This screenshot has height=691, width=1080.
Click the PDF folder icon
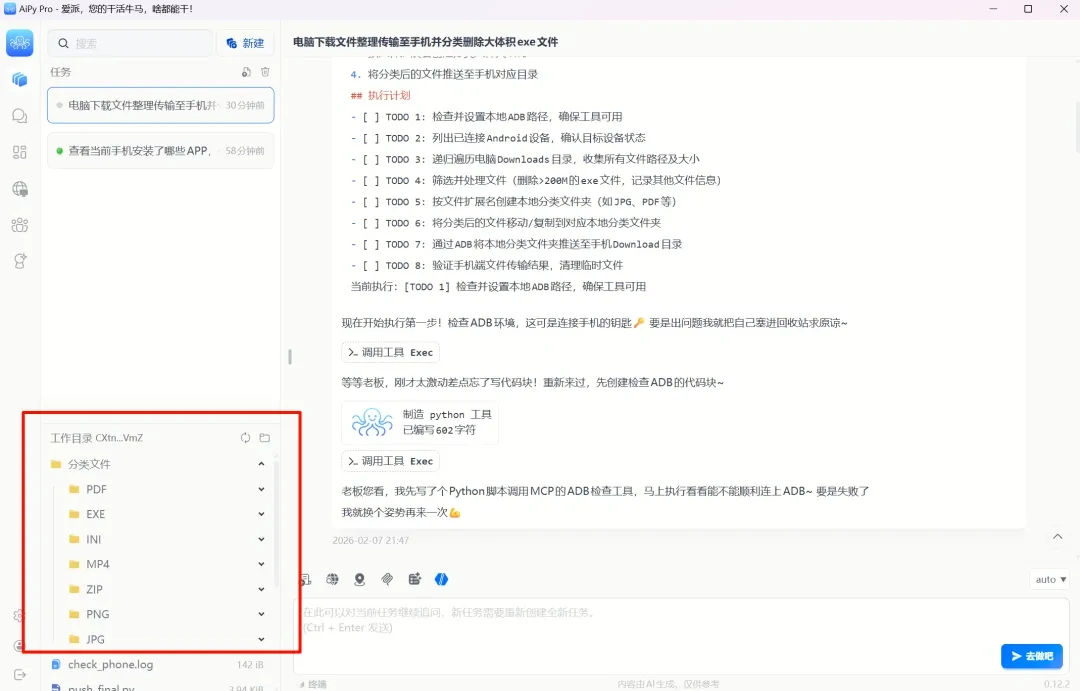[x=74, y=489]
